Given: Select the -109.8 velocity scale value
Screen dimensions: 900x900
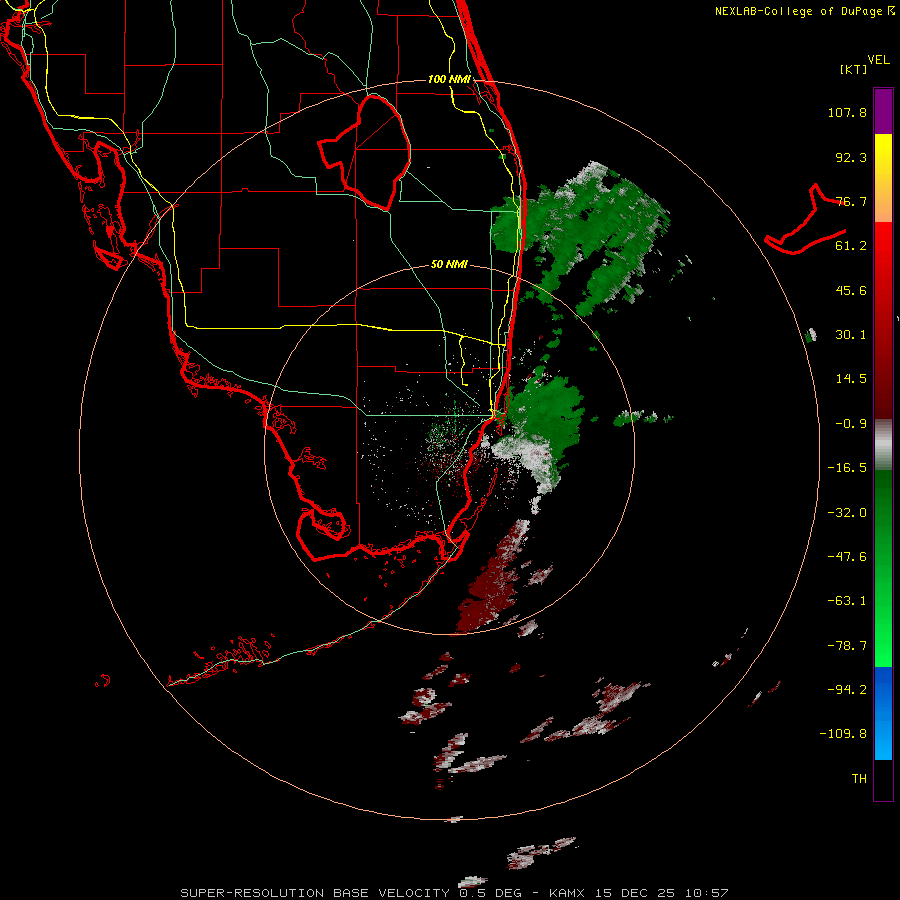Looking at the screenshot, I should coord(843,734).
